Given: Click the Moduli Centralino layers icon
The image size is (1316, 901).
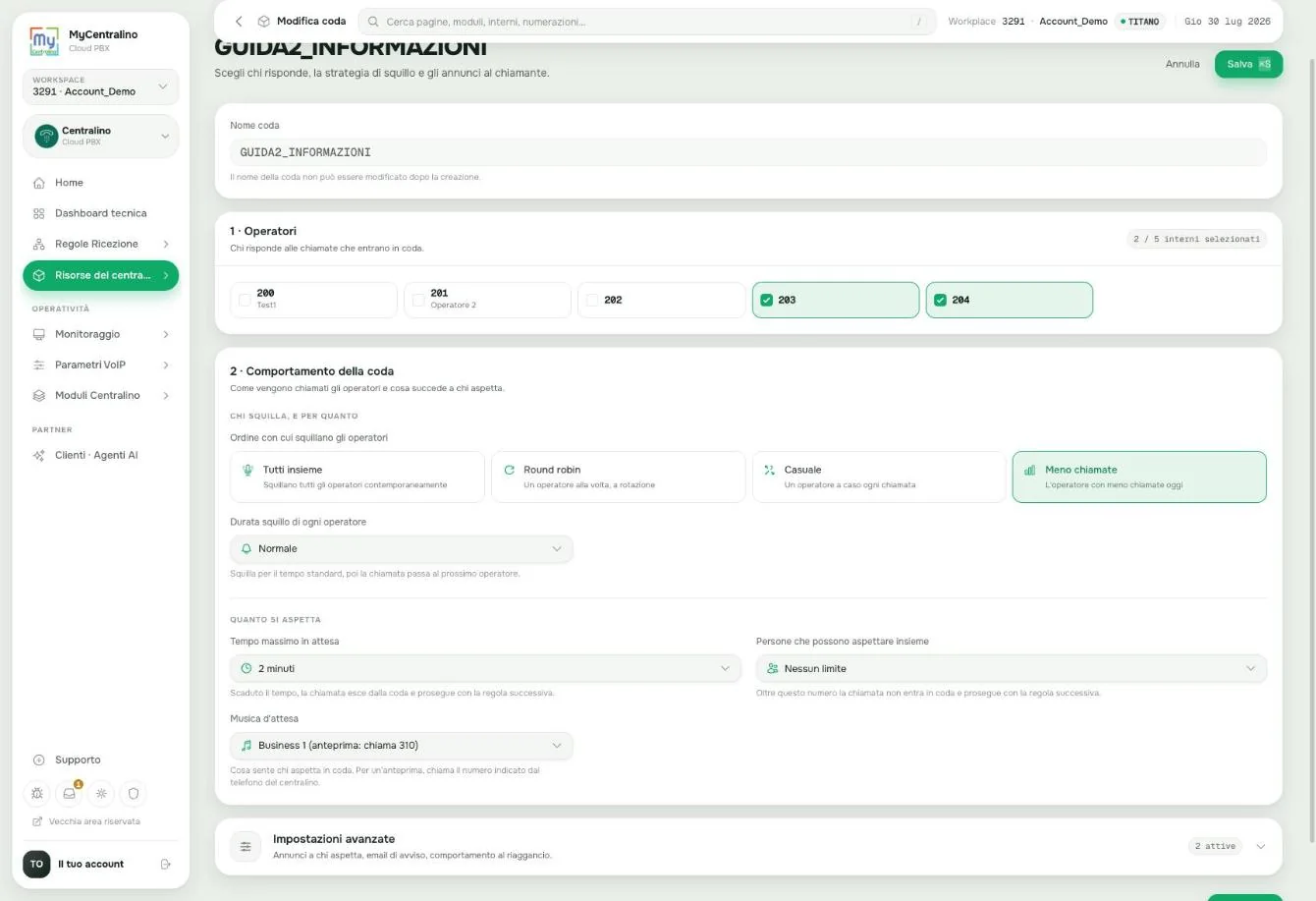Looking at the screenshot, I should point(39,395).
